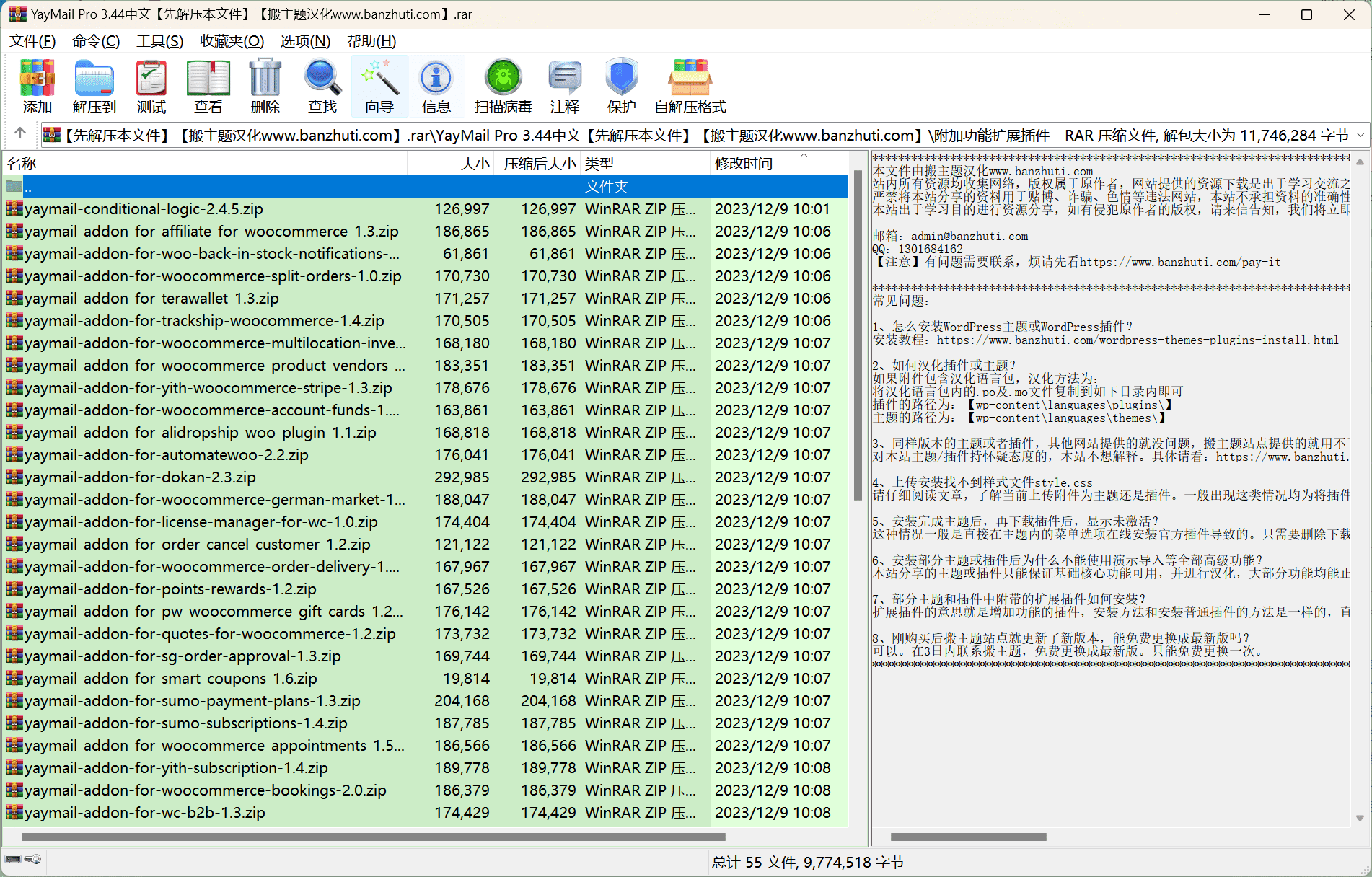Select yaymail-addon-for-alidropship-woo-plugin-1.1.zip
Image resolution: width=1372 pixels, height=877 pixels.
click(x=426, y=433)
